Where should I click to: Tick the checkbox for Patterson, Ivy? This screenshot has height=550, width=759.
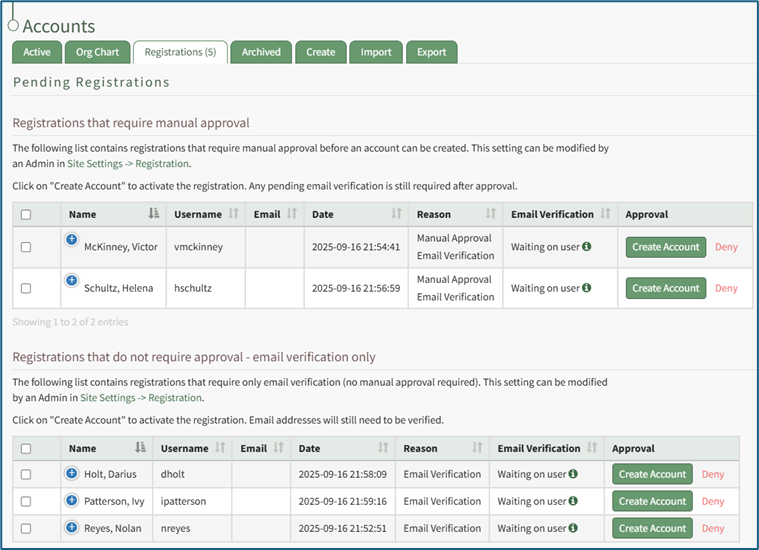pyautogui.click(x=26, y=502)
